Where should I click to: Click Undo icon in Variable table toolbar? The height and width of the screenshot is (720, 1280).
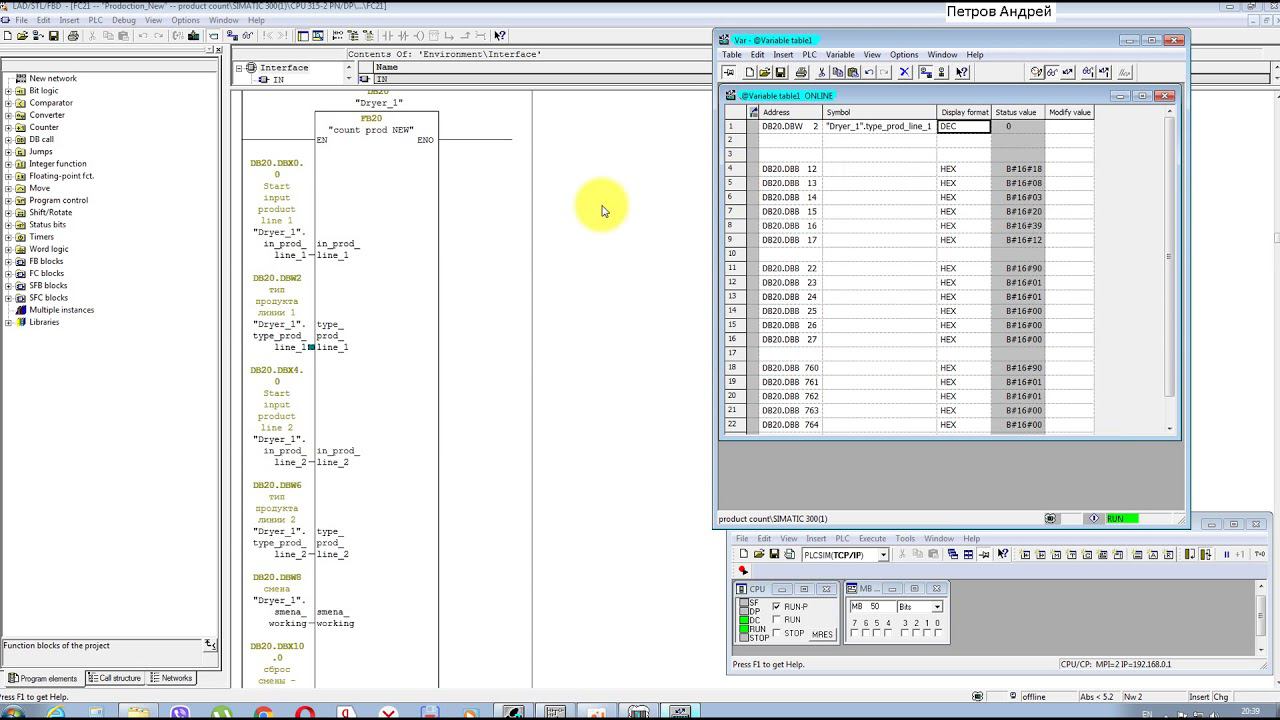point(868,72)
